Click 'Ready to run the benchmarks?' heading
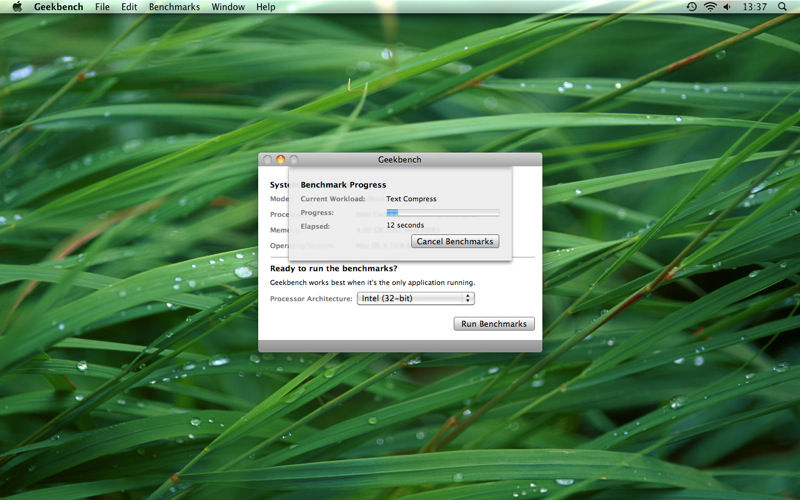This screenshot has height=500, width=800. [x=334, y=268]
